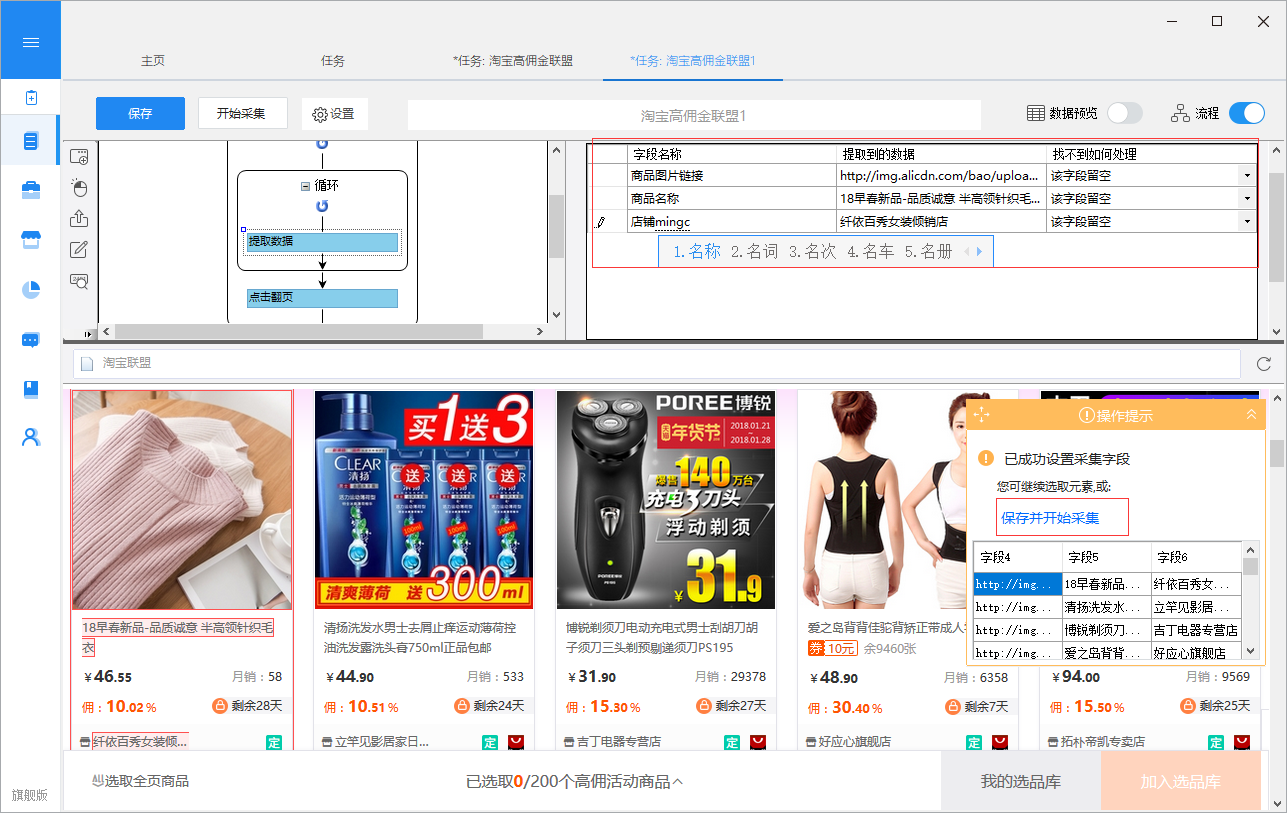Click the 纤依百秀女装倾销店 extracted data cell
The width and height of the screenshot is (1287, 813).
tap(941, 222)
